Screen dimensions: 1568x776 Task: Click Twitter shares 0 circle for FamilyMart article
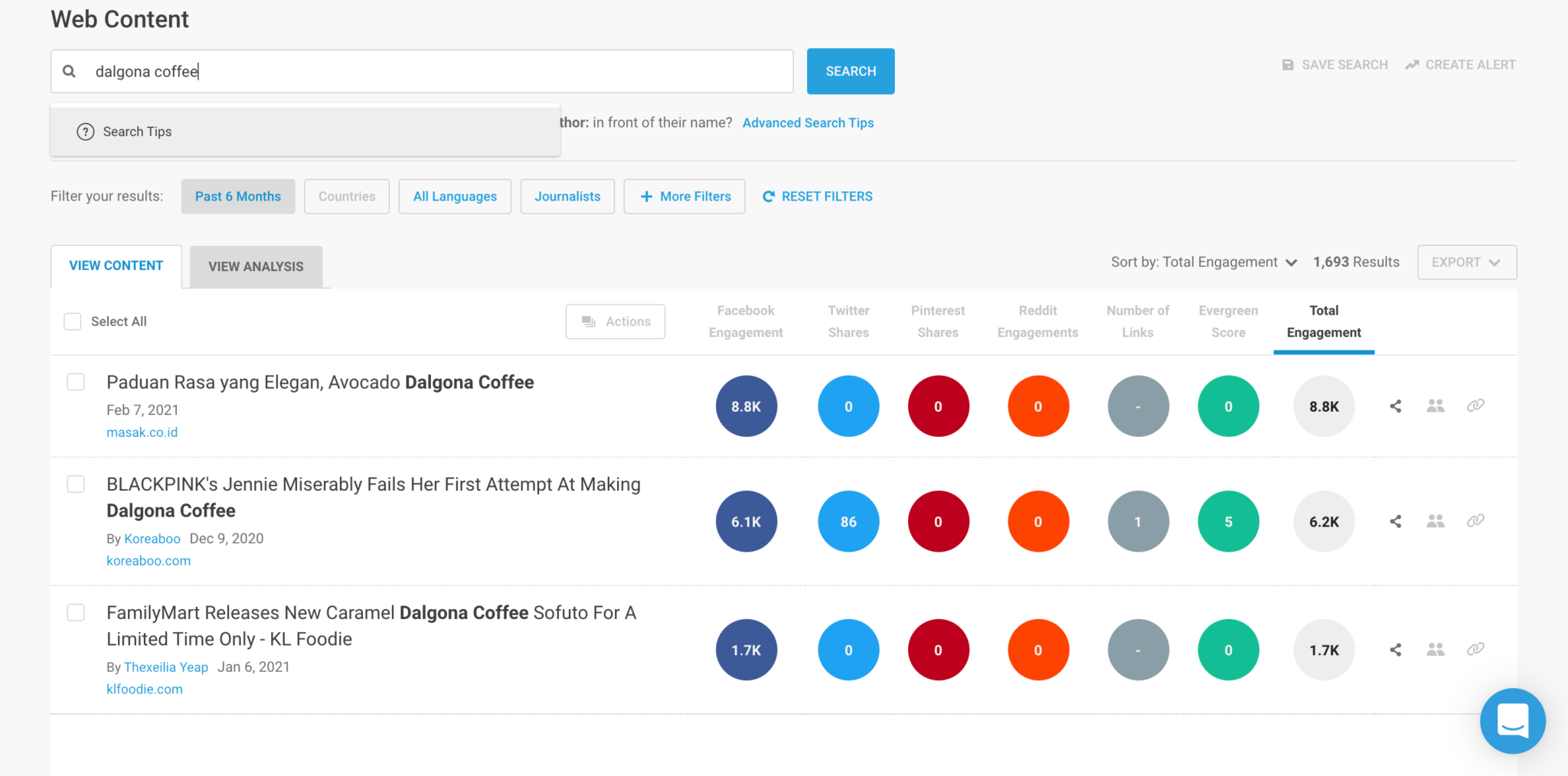(848, 650)
